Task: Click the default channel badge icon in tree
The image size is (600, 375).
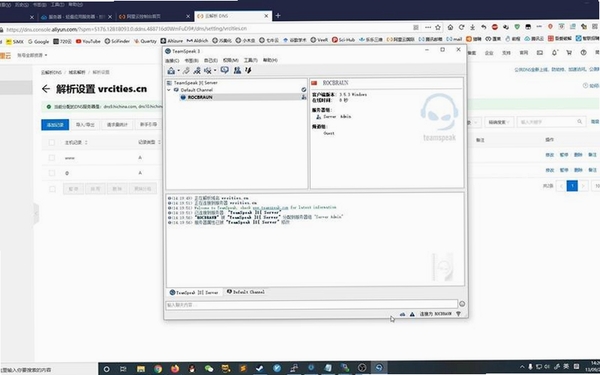Action: 303,90
